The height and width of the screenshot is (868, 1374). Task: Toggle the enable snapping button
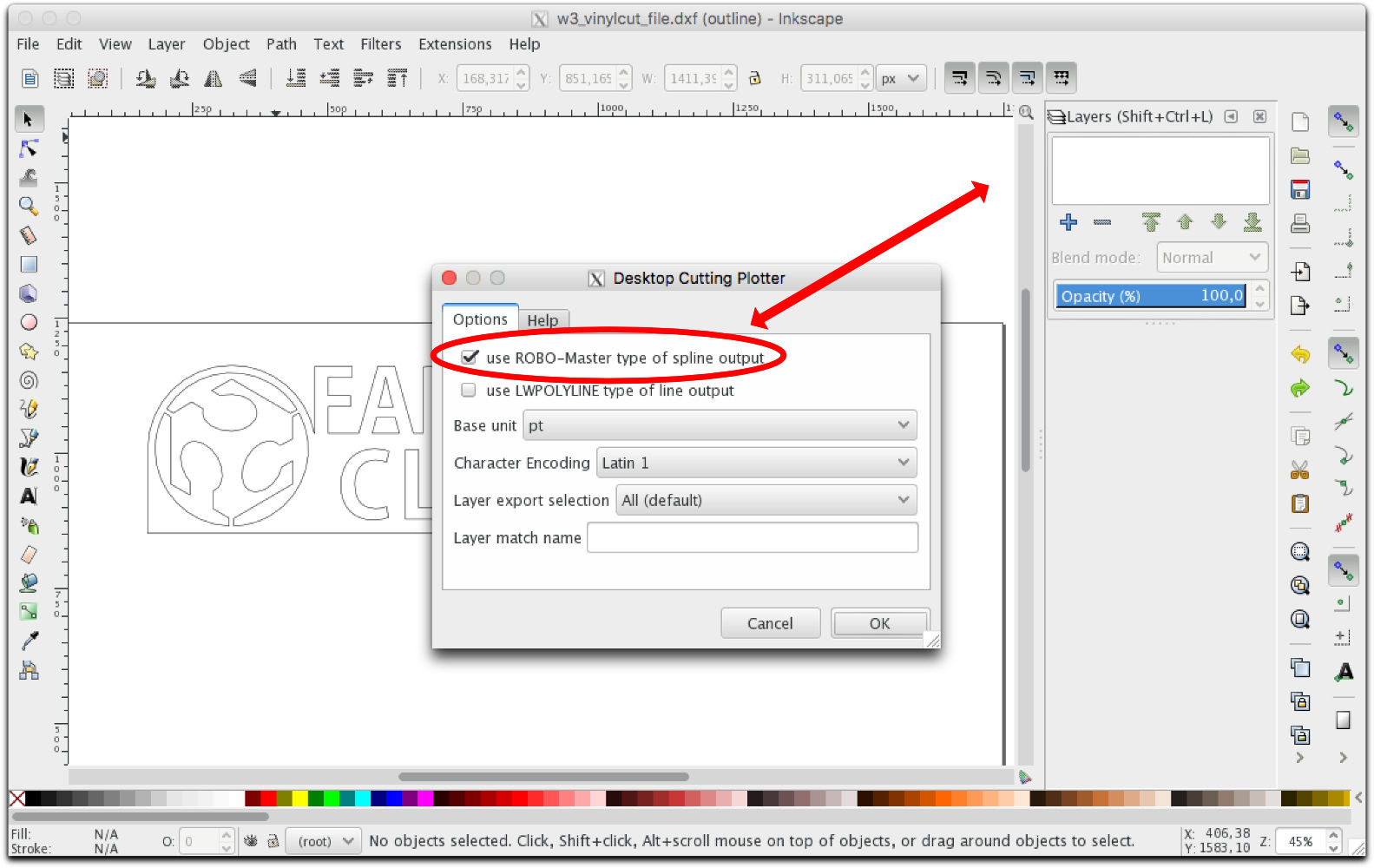pyautogui.click(x=1344, y=122)
